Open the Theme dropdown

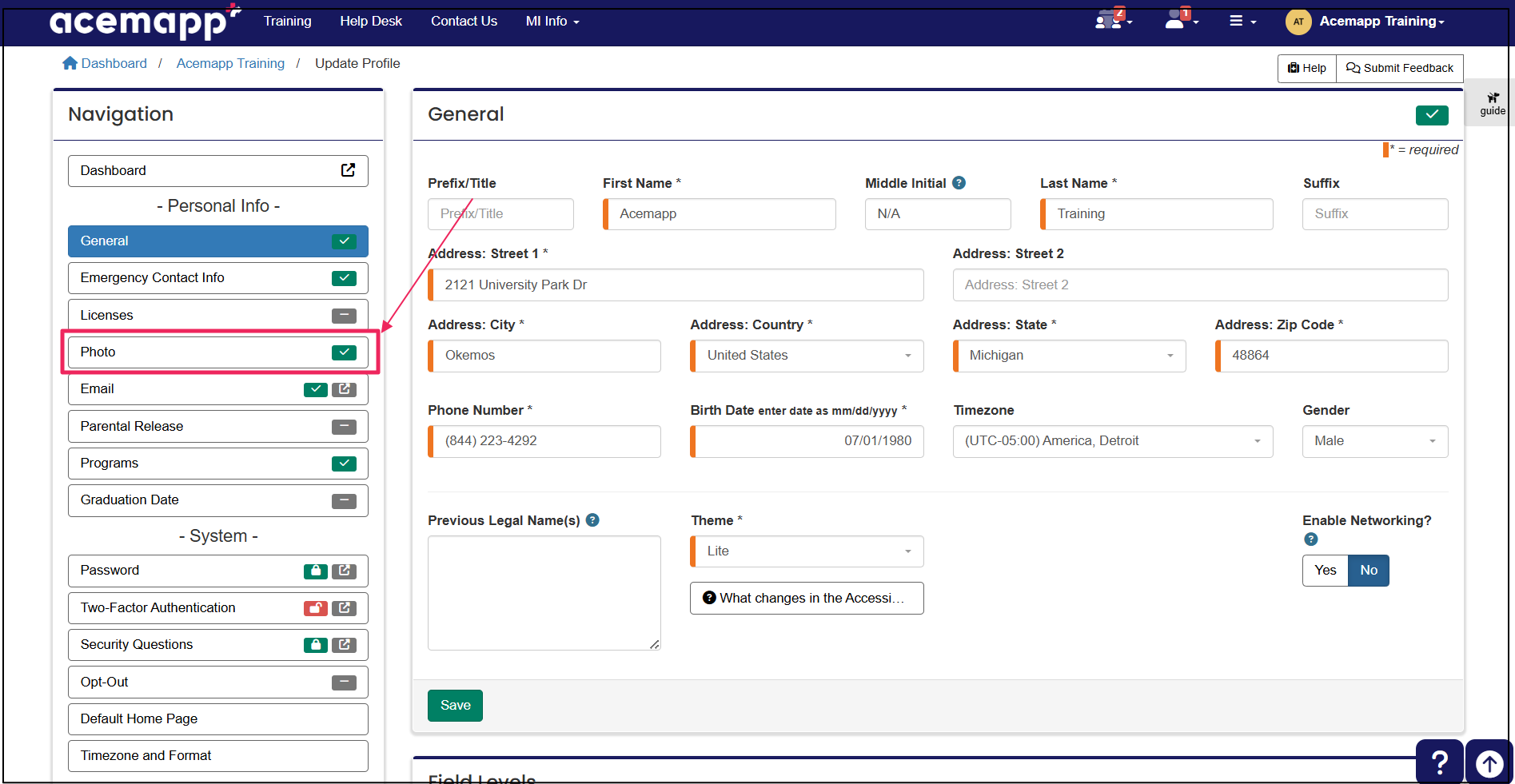(x=807, y=551)
